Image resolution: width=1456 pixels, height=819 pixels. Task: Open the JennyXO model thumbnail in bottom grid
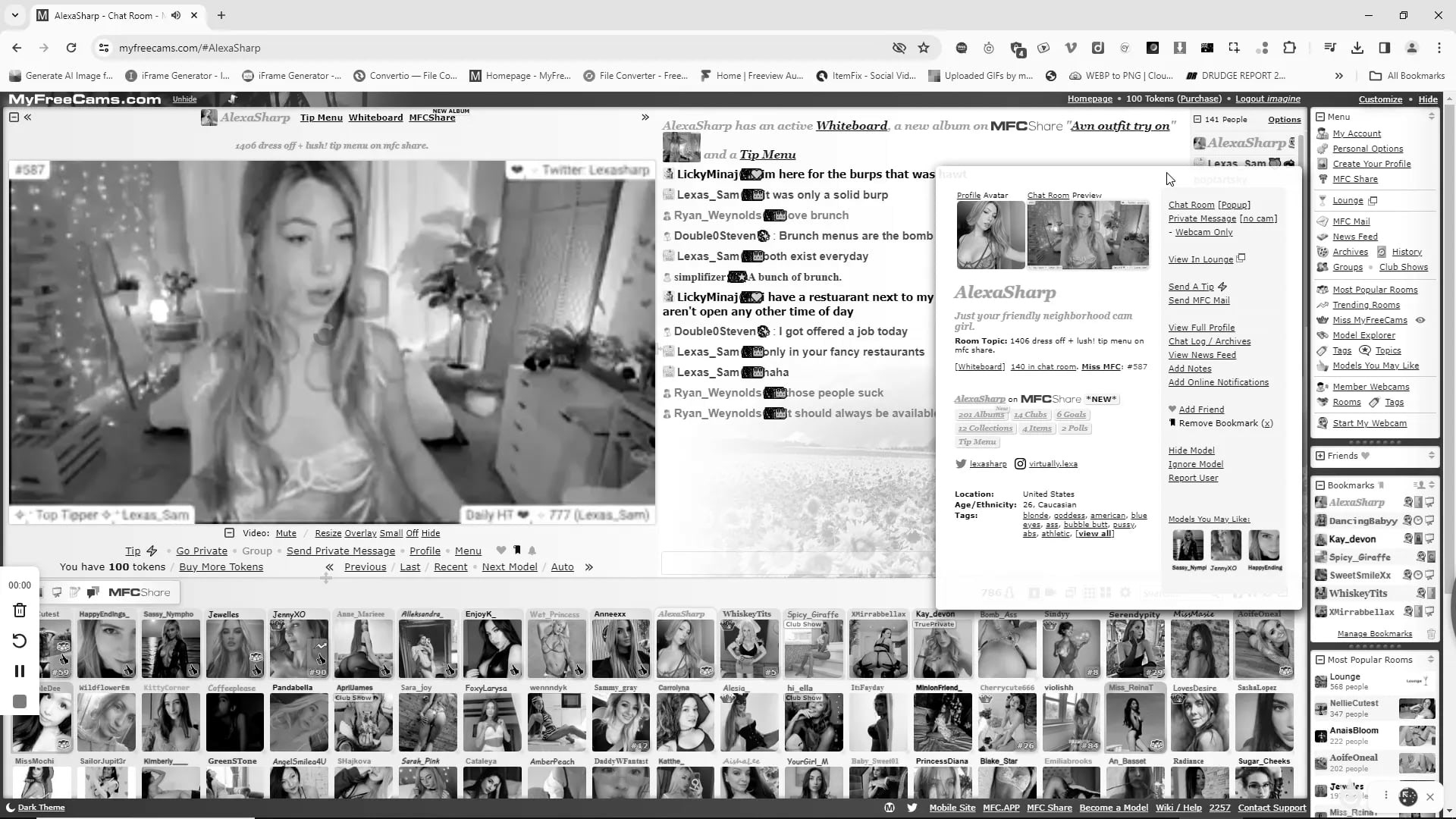click(x=299, y=648)
